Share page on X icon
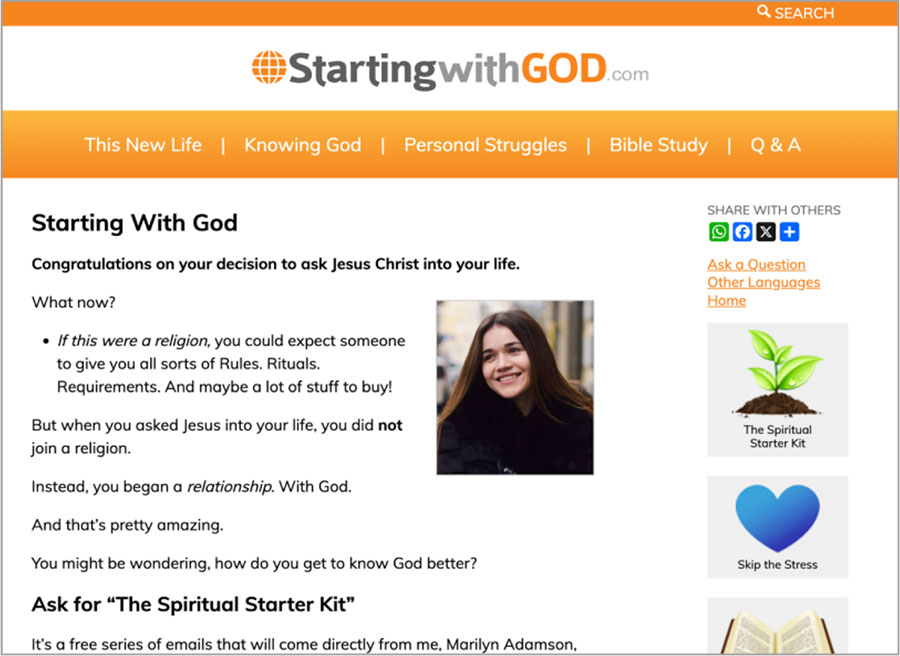Image resolution: width=900 pixels, height=656 pixels. [x=766, y=232]
